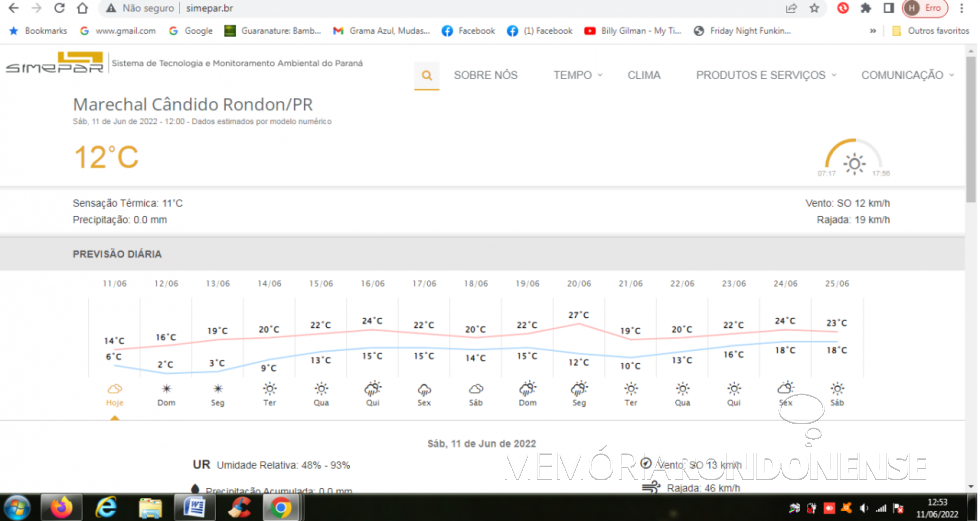Open the browser home page icon

82,8
